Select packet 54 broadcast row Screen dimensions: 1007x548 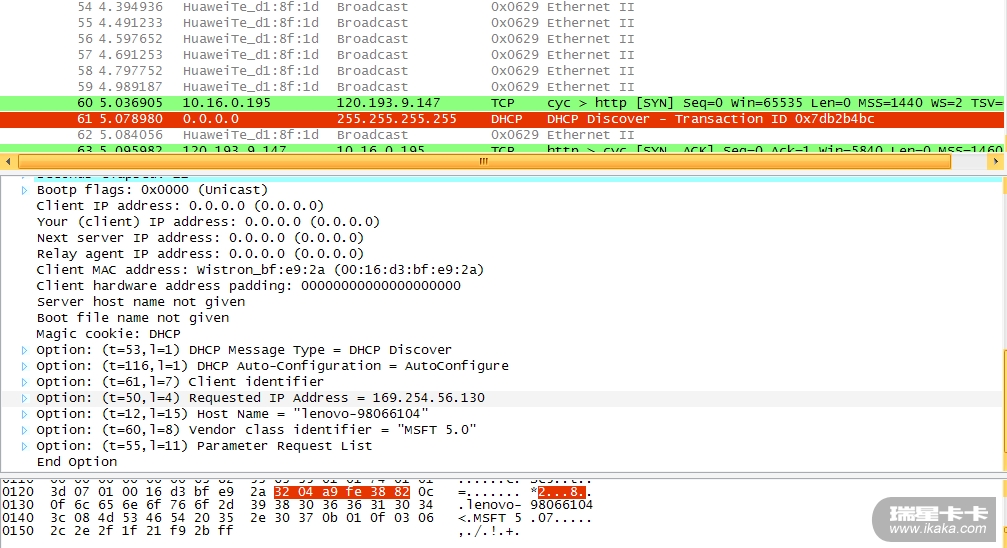pyautogui.click(x=502, y=7)
